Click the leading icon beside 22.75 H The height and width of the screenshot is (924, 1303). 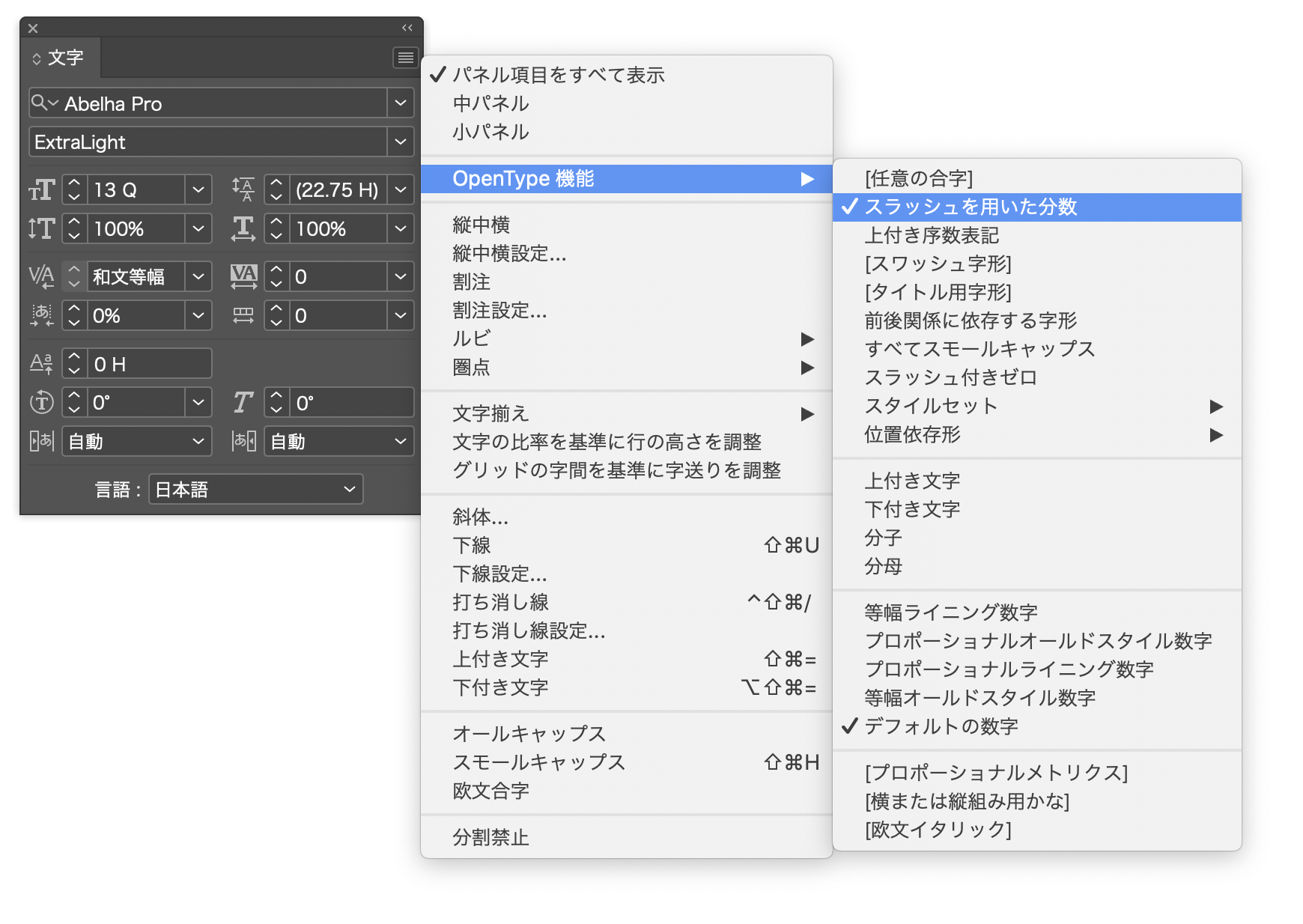point(243,190)
